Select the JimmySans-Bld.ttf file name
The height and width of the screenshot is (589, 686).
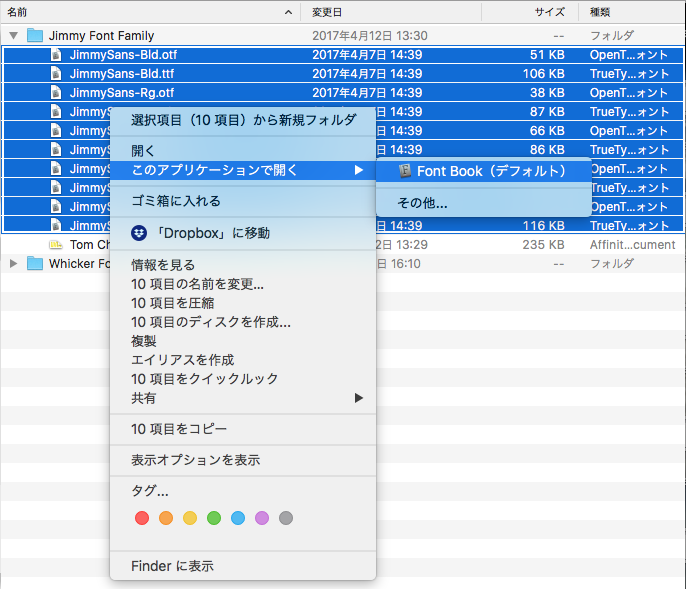click(122, 74)
